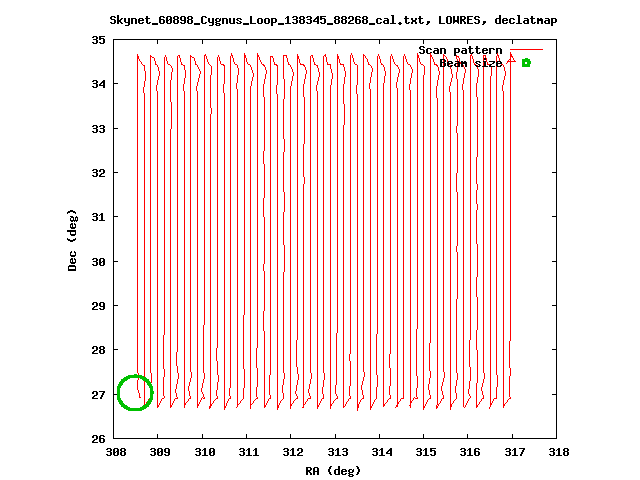This screenshot has height=480, width=640.
Task: Click the x-axis tick label 318
Action: pyautogui.click(x=559, y=452)
